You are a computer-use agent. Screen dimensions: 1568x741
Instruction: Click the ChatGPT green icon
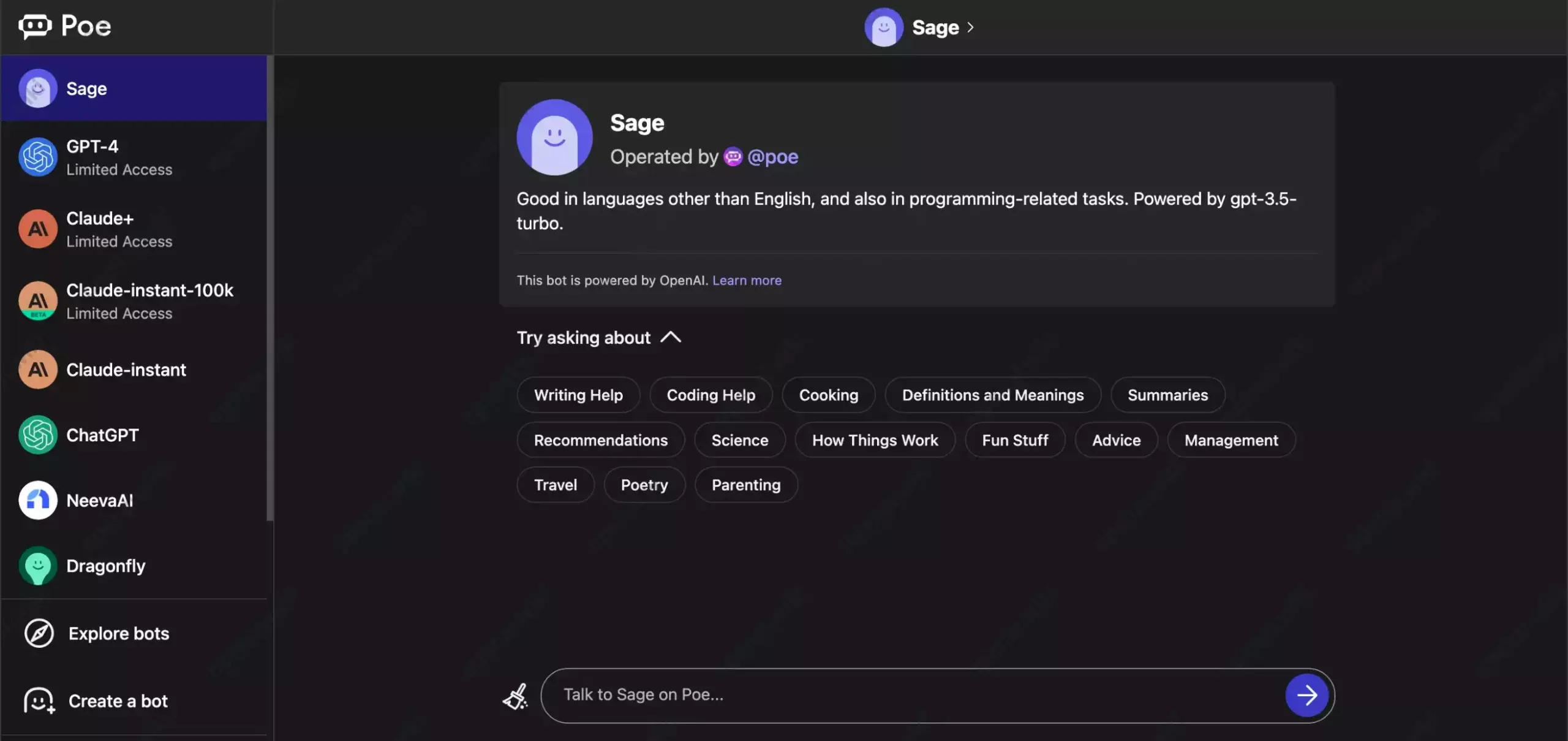(38, 435)
